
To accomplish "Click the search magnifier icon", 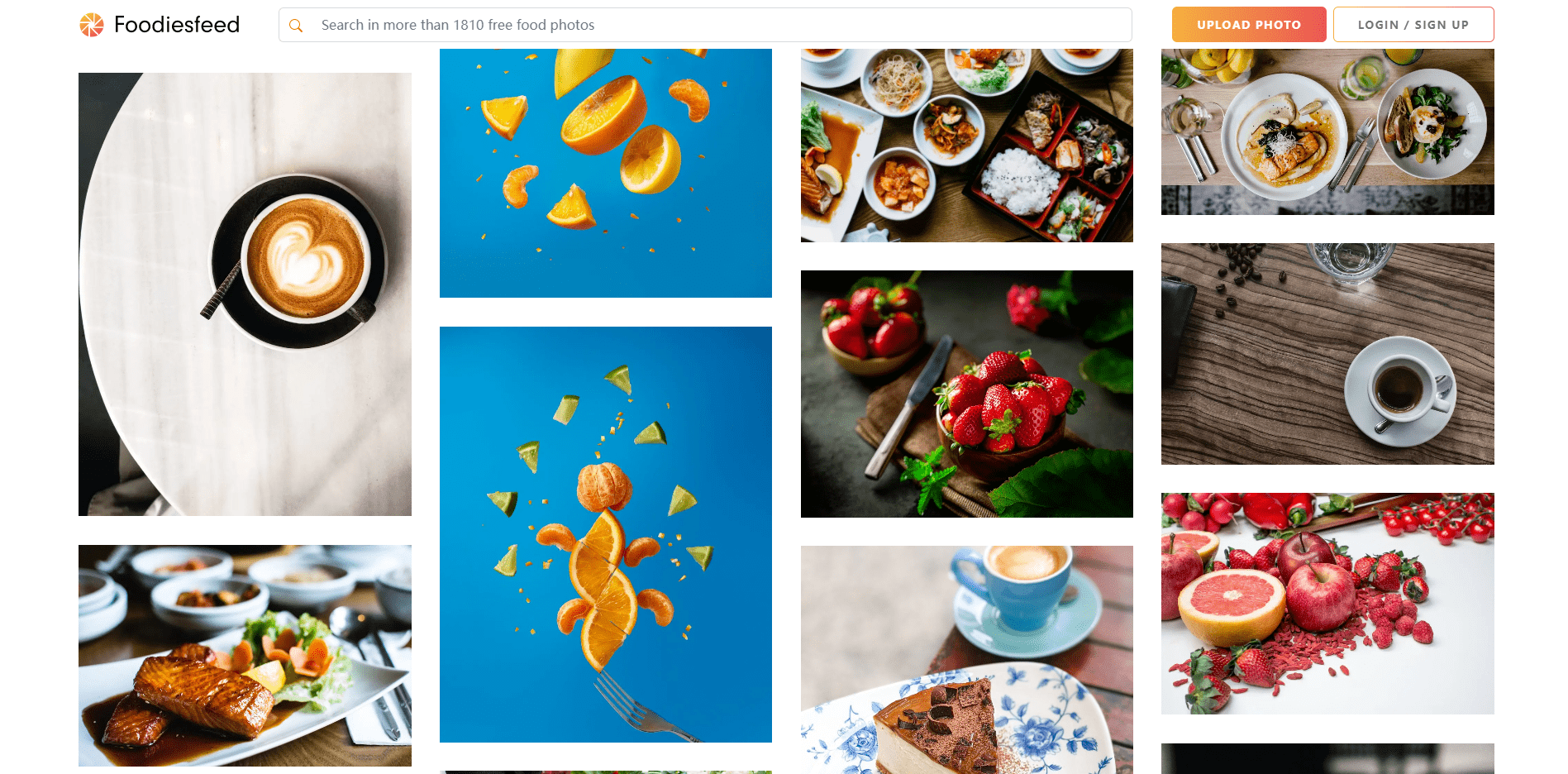I will (296, 26).
